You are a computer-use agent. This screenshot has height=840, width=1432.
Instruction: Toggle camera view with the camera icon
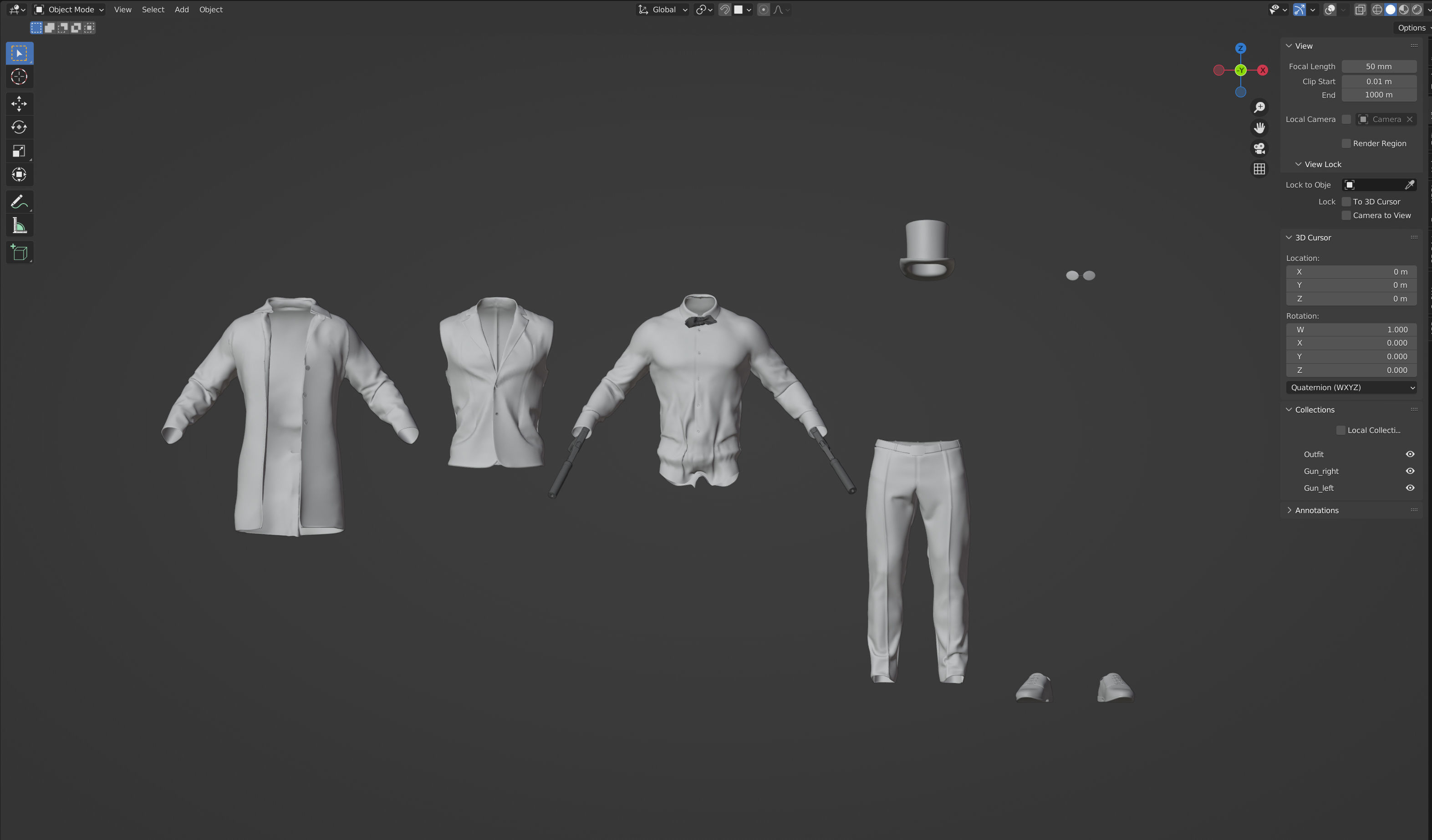point(1259,148)
